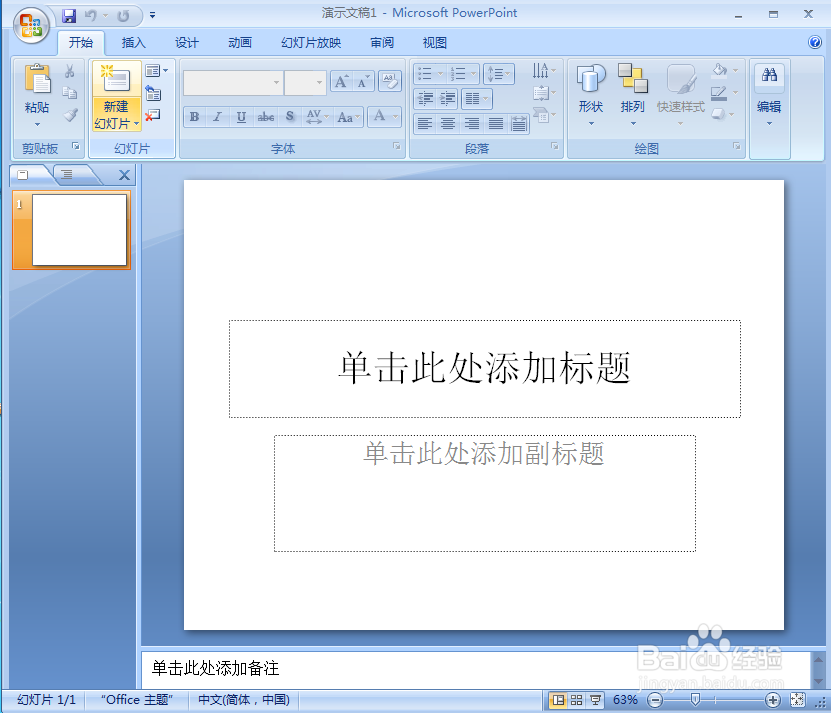Select slide 1 thumbnail in panel

(x=72, y=230)
